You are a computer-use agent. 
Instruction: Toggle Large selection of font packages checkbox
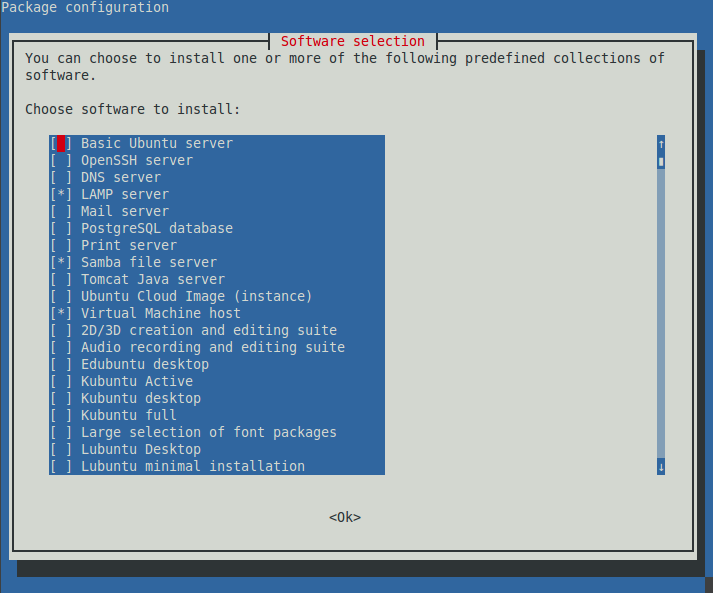(61, 432)
